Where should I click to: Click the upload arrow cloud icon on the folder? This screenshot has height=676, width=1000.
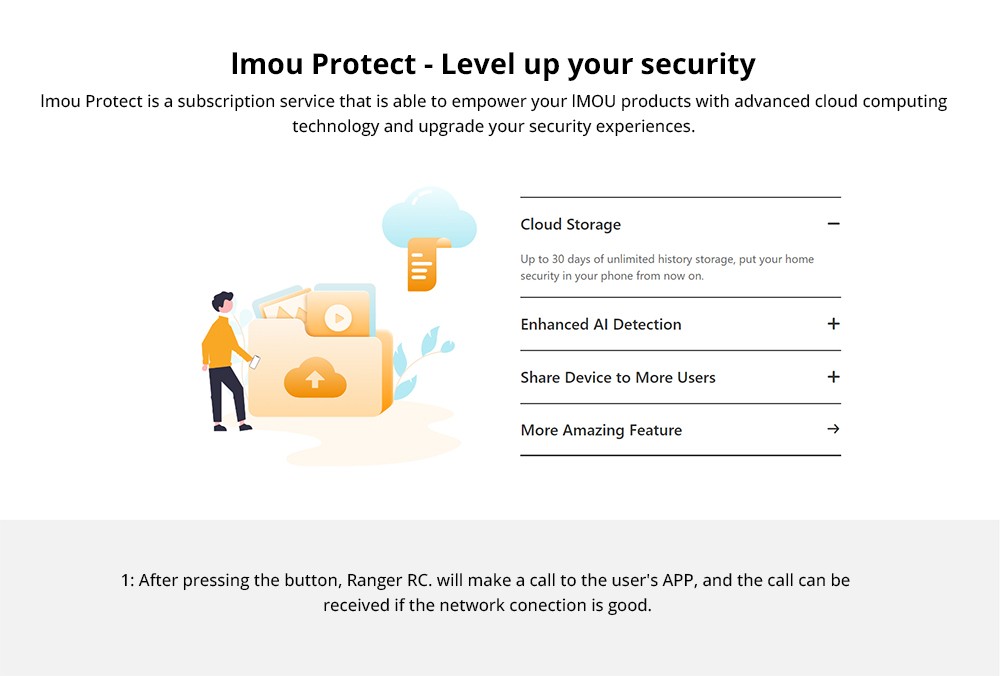pyautogui.click(x=314, y=378)
